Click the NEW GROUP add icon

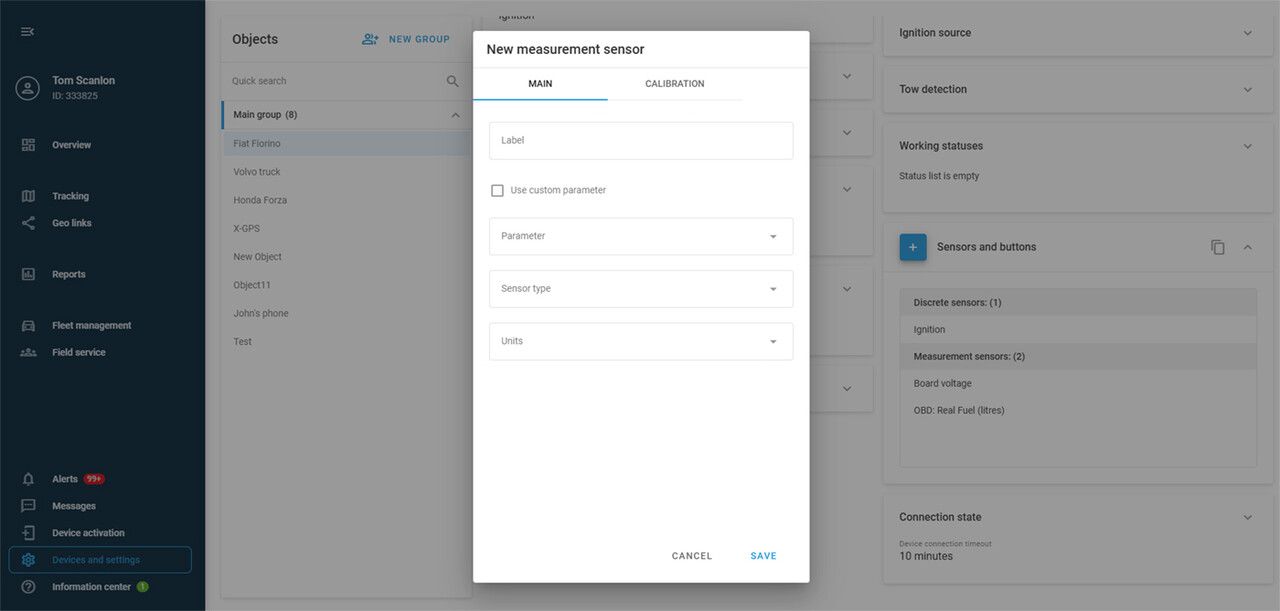tap(369, 38)
